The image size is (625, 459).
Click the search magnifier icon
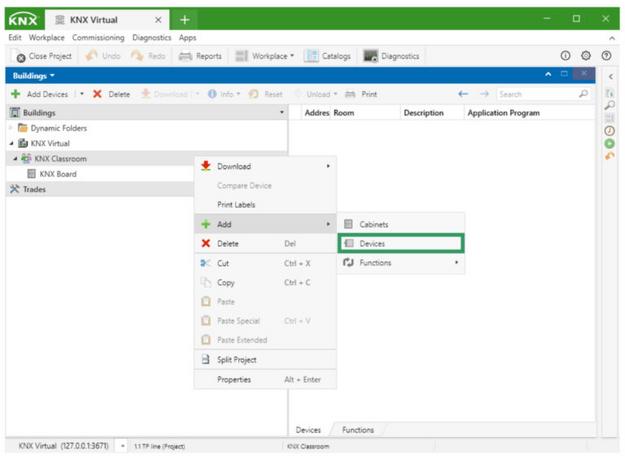[x=584, y=94]
